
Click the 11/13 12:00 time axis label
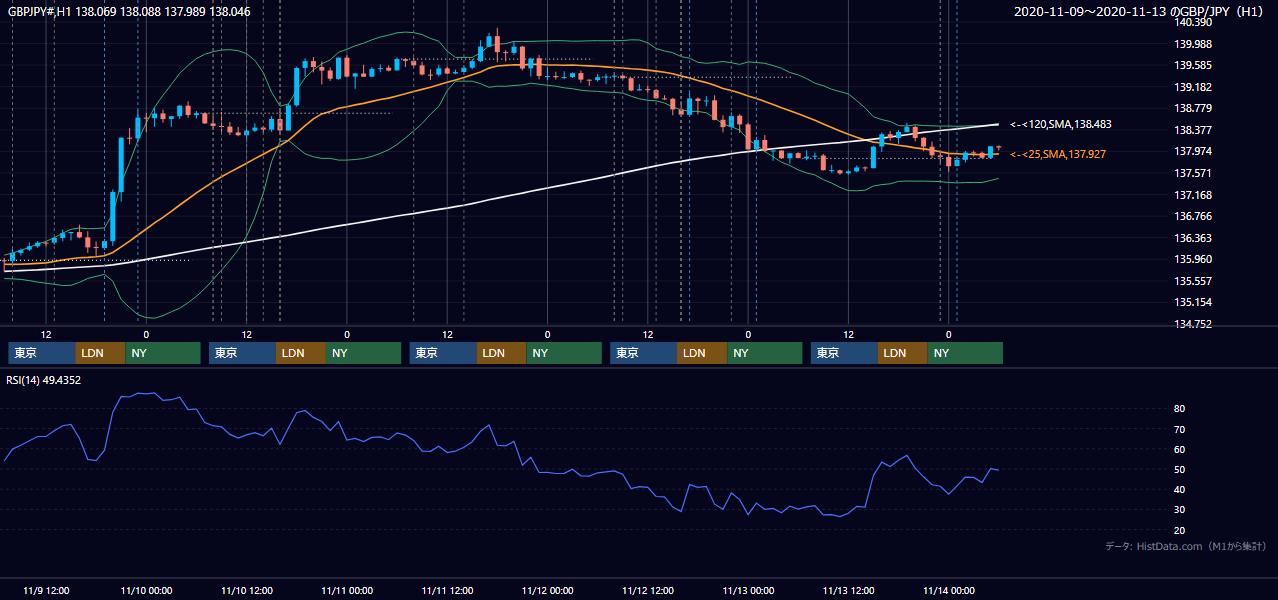(x=848, y=590)
